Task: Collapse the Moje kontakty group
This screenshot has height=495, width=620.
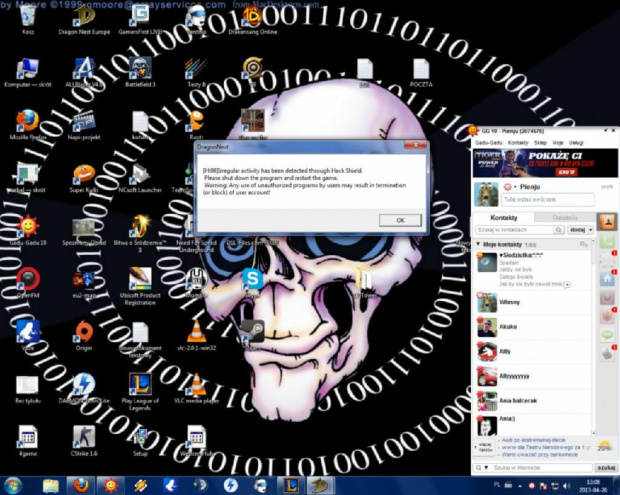Action: (x=478, y=244)
